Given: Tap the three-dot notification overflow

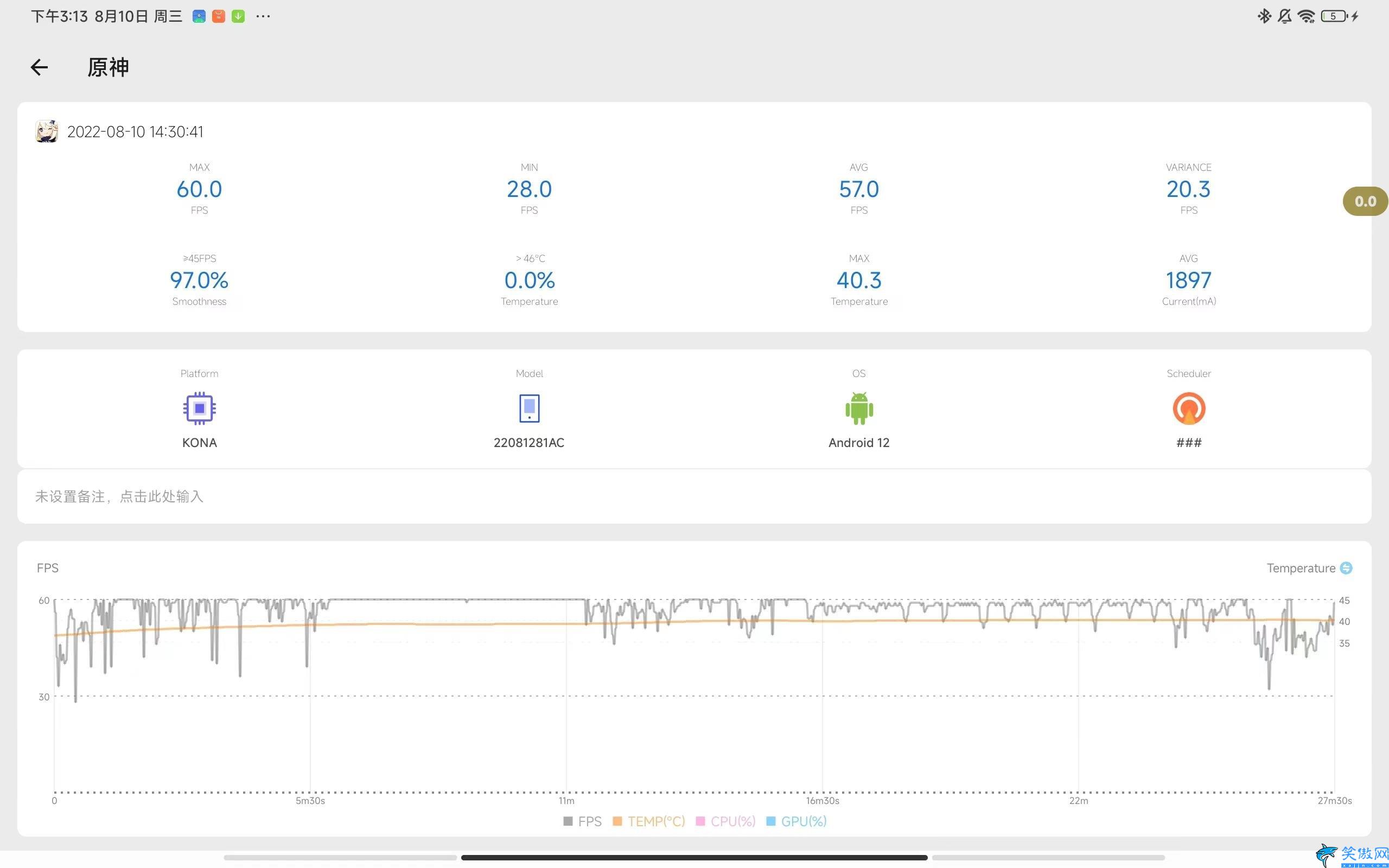Looking at the screenshot, I should (263, 16).
